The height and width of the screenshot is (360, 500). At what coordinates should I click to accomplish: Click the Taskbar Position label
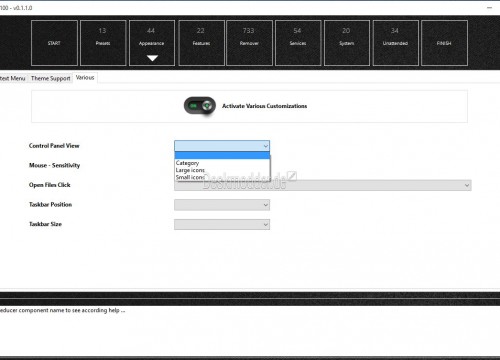point(50,204)
